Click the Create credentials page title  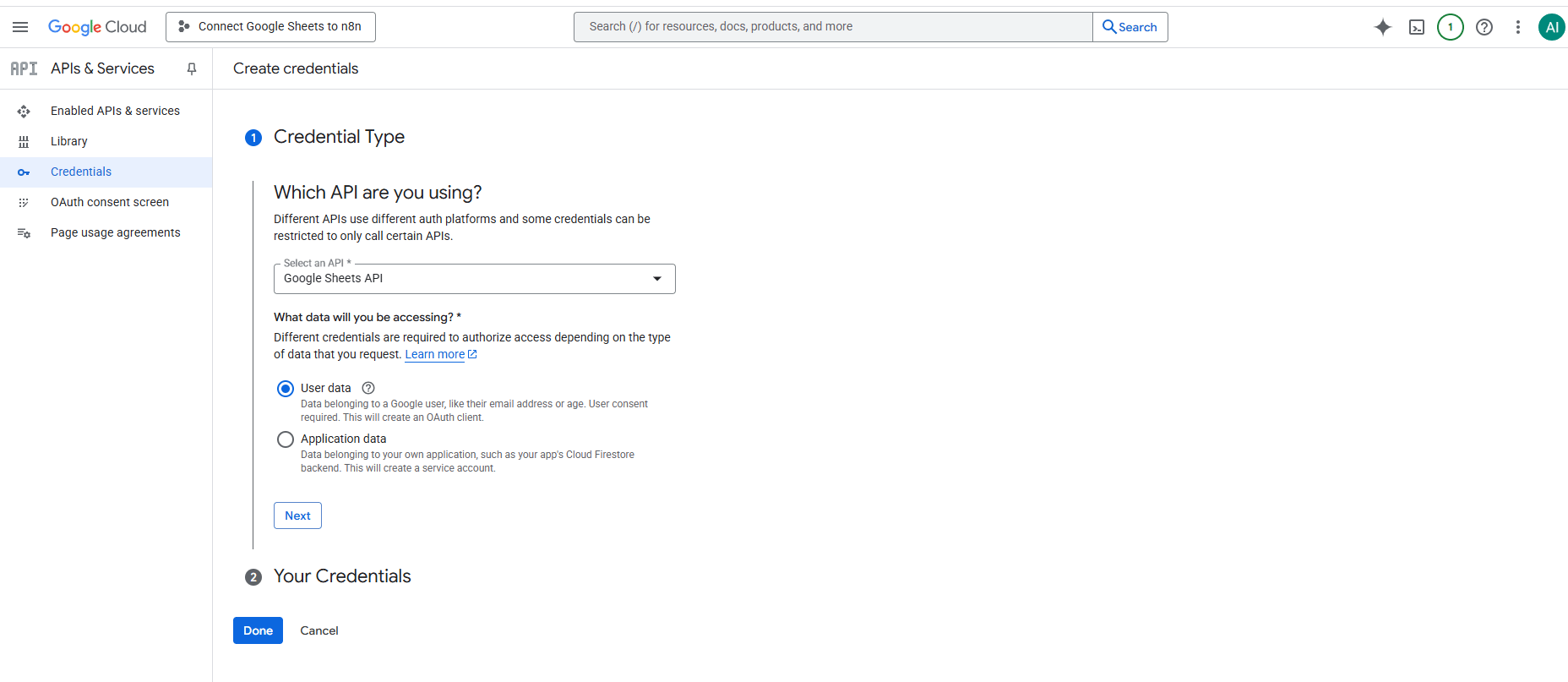click(x=296, y=68)
